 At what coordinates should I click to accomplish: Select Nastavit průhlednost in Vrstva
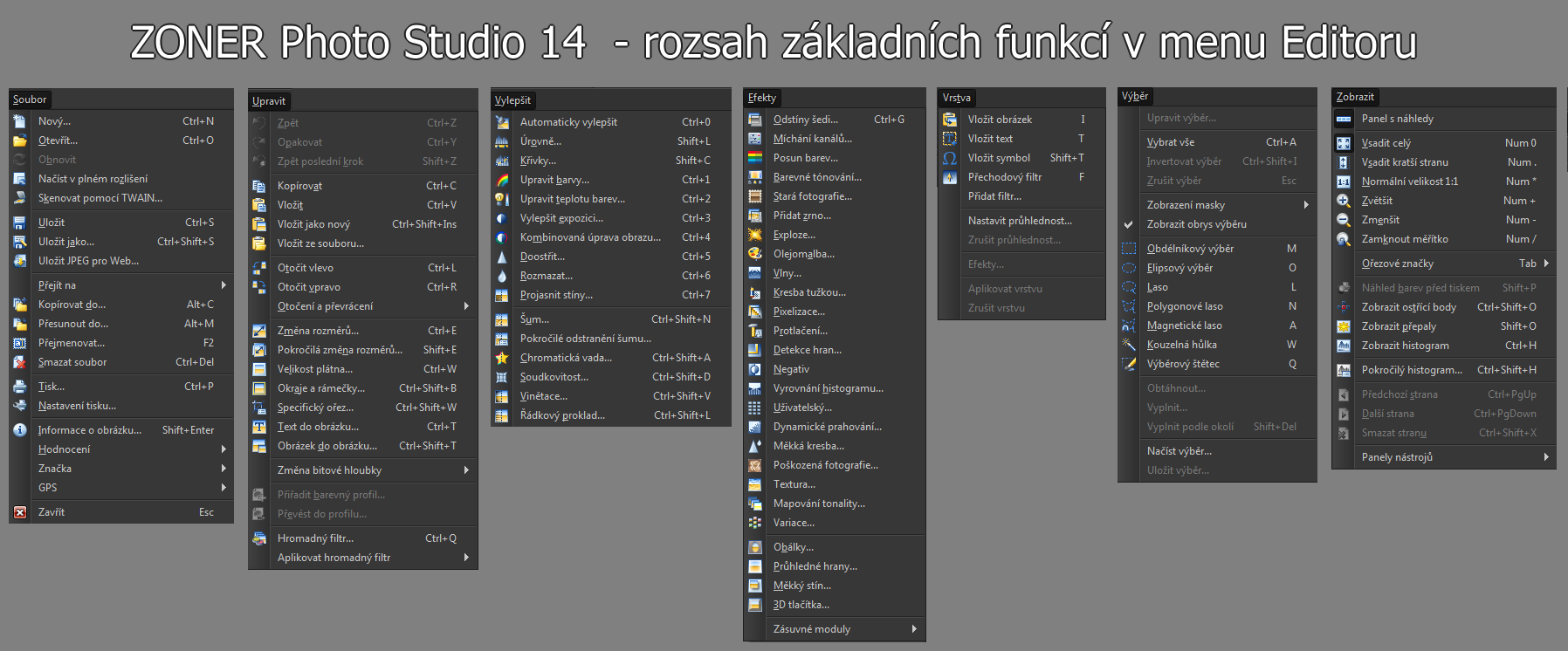pyautogui.click(x=1021, y=221)
